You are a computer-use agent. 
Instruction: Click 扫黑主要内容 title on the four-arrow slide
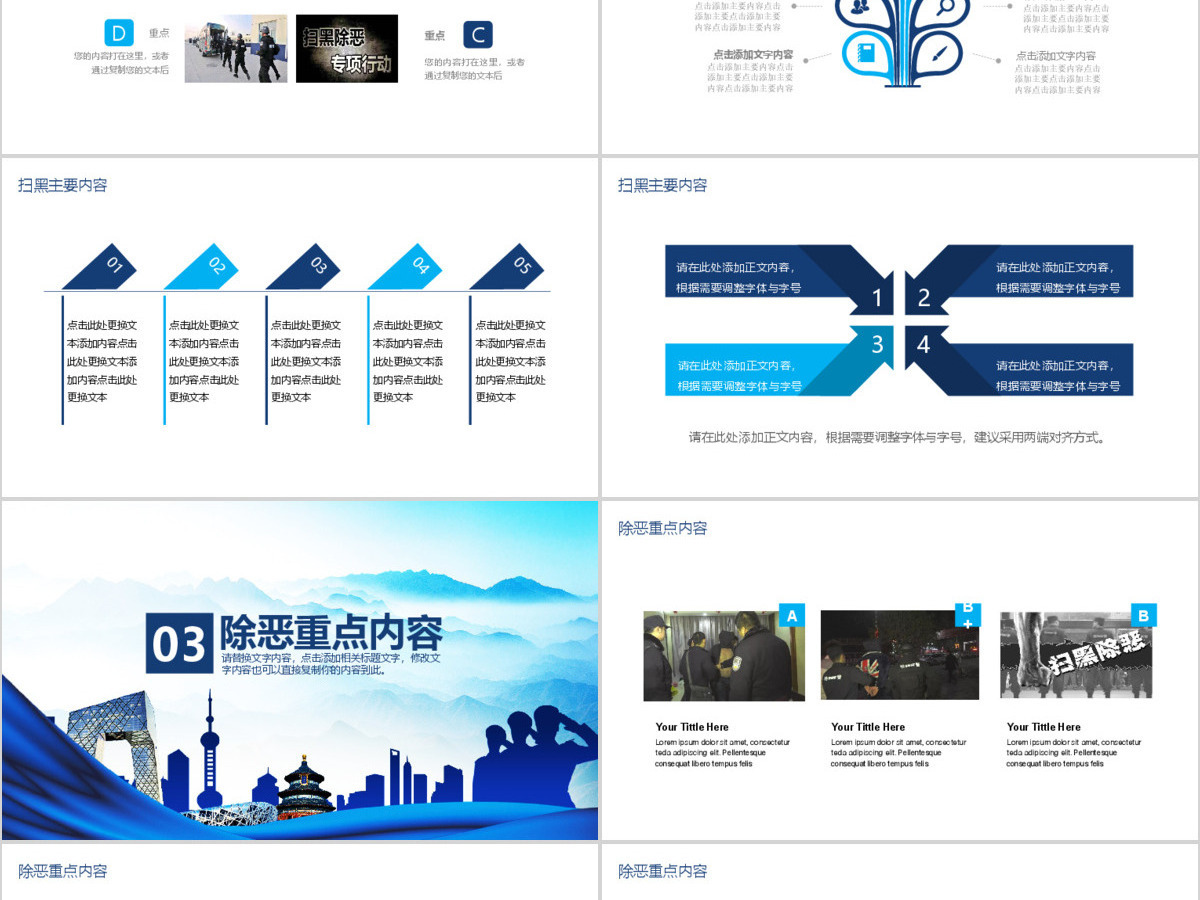pos(662,185)
